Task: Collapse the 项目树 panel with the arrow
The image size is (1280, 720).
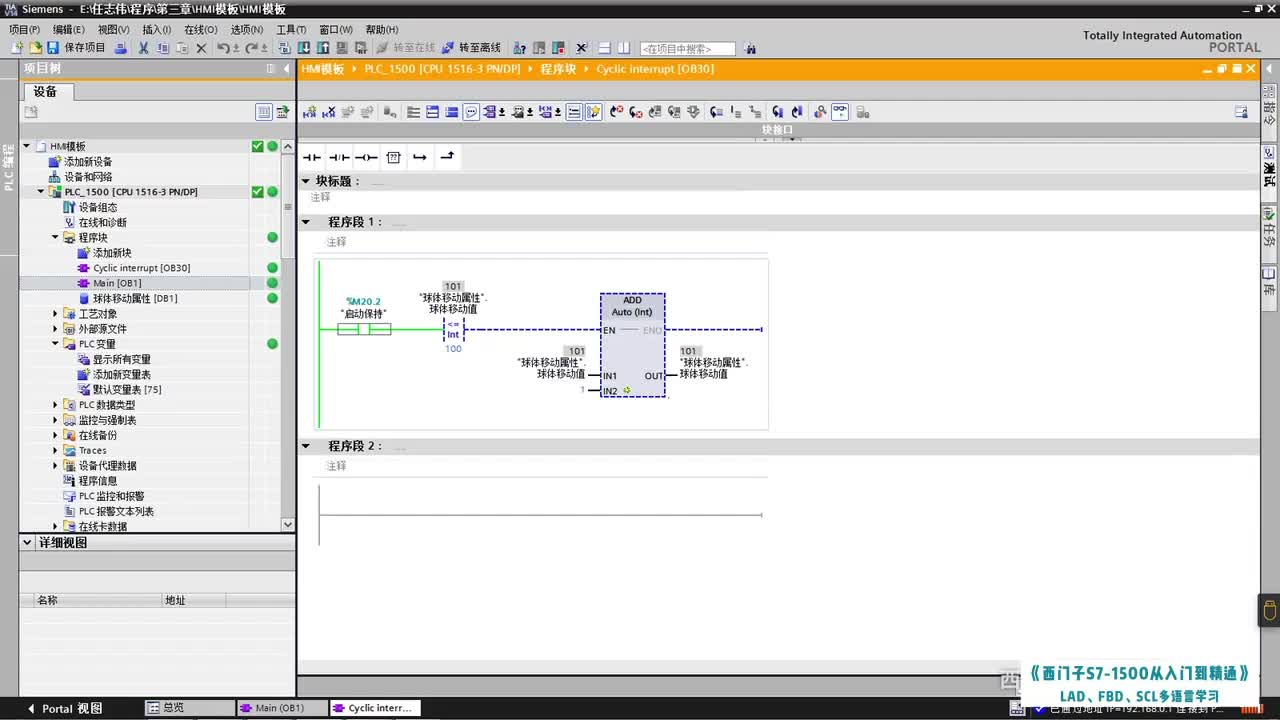Action: pyautogui.click(x=286, y=69)
